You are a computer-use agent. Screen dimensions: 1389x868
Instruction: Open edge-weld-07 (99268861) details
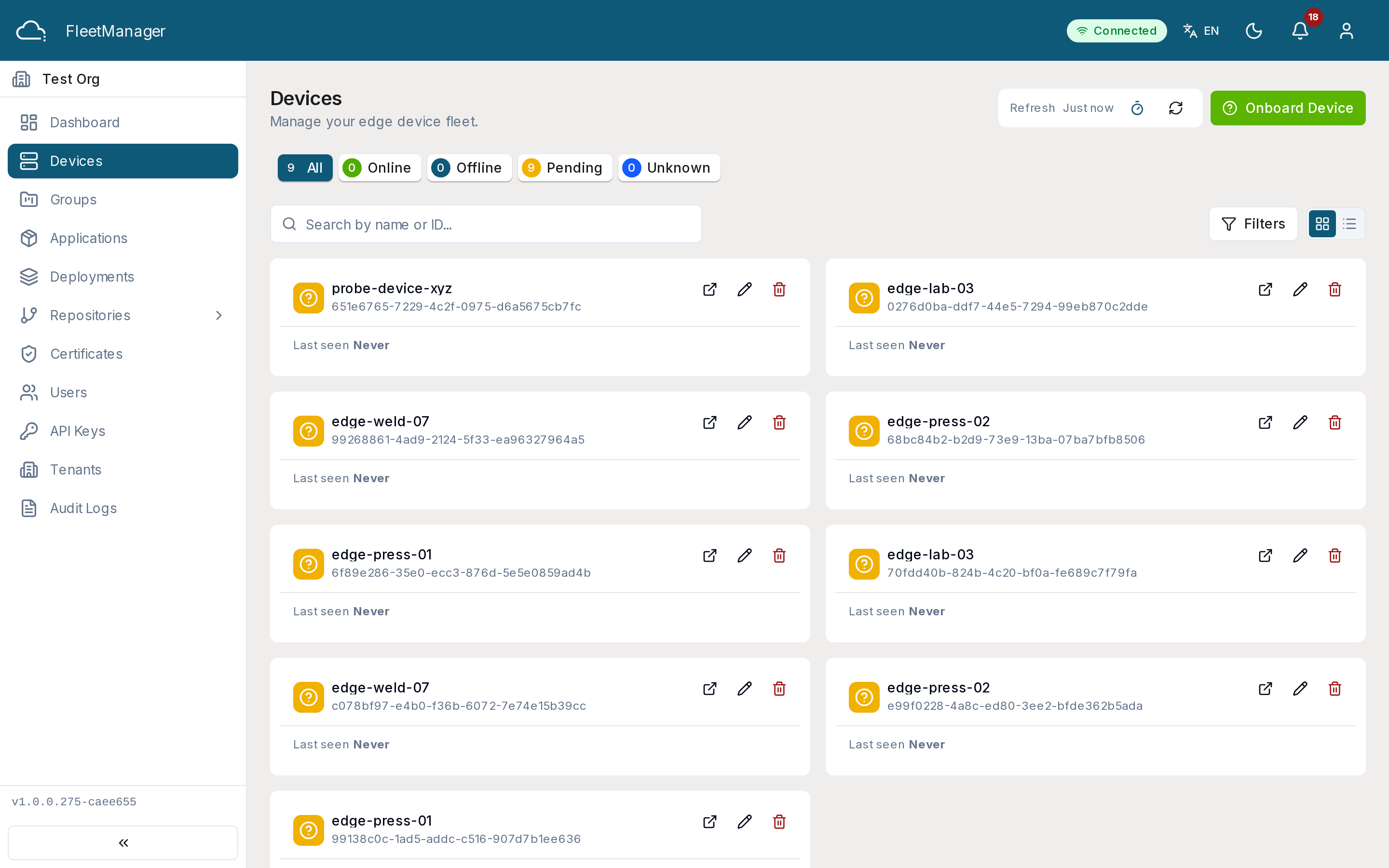point(709,422)
